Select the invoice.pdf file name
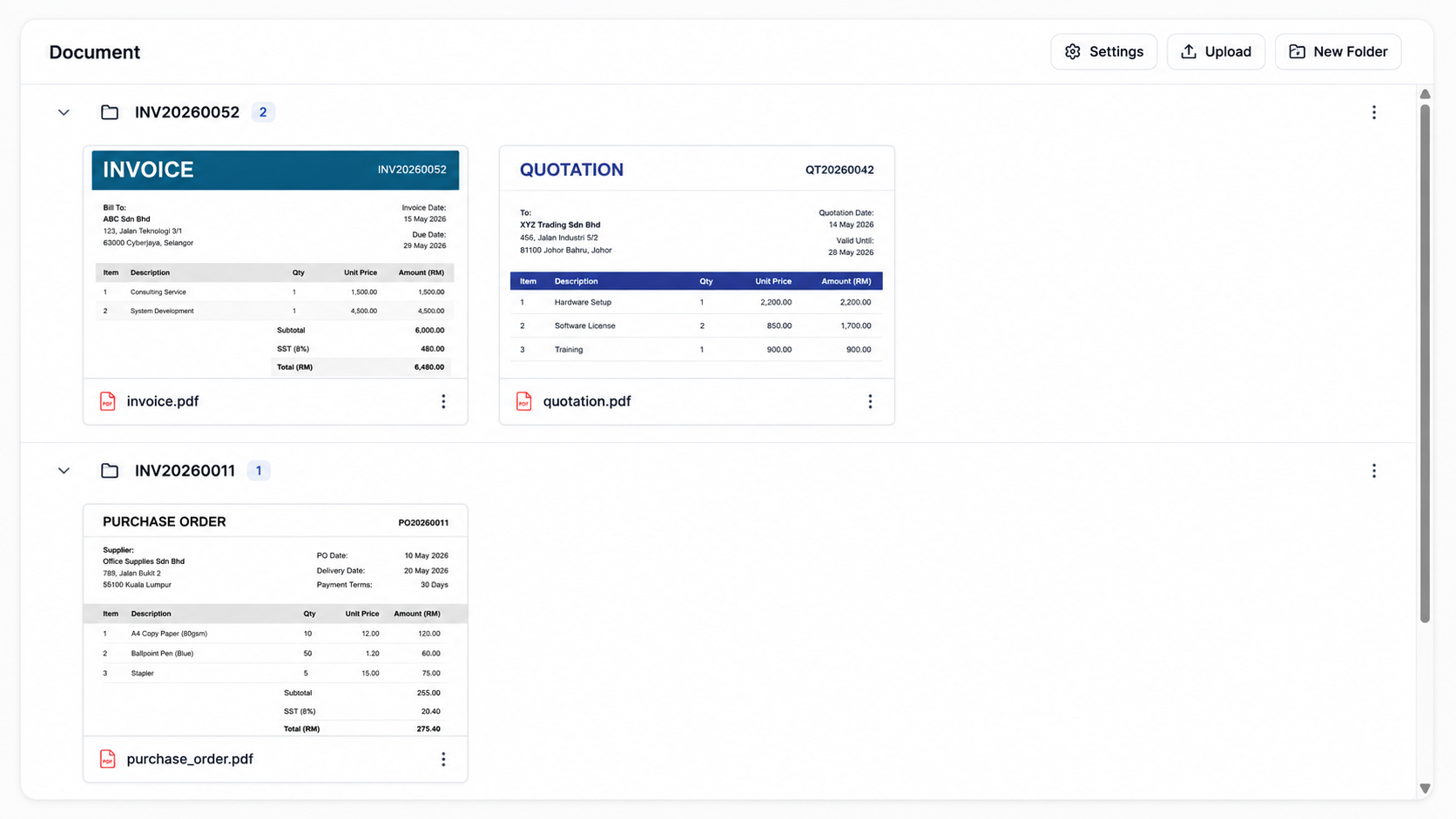 pyautogui.click(x=163, y=401)
